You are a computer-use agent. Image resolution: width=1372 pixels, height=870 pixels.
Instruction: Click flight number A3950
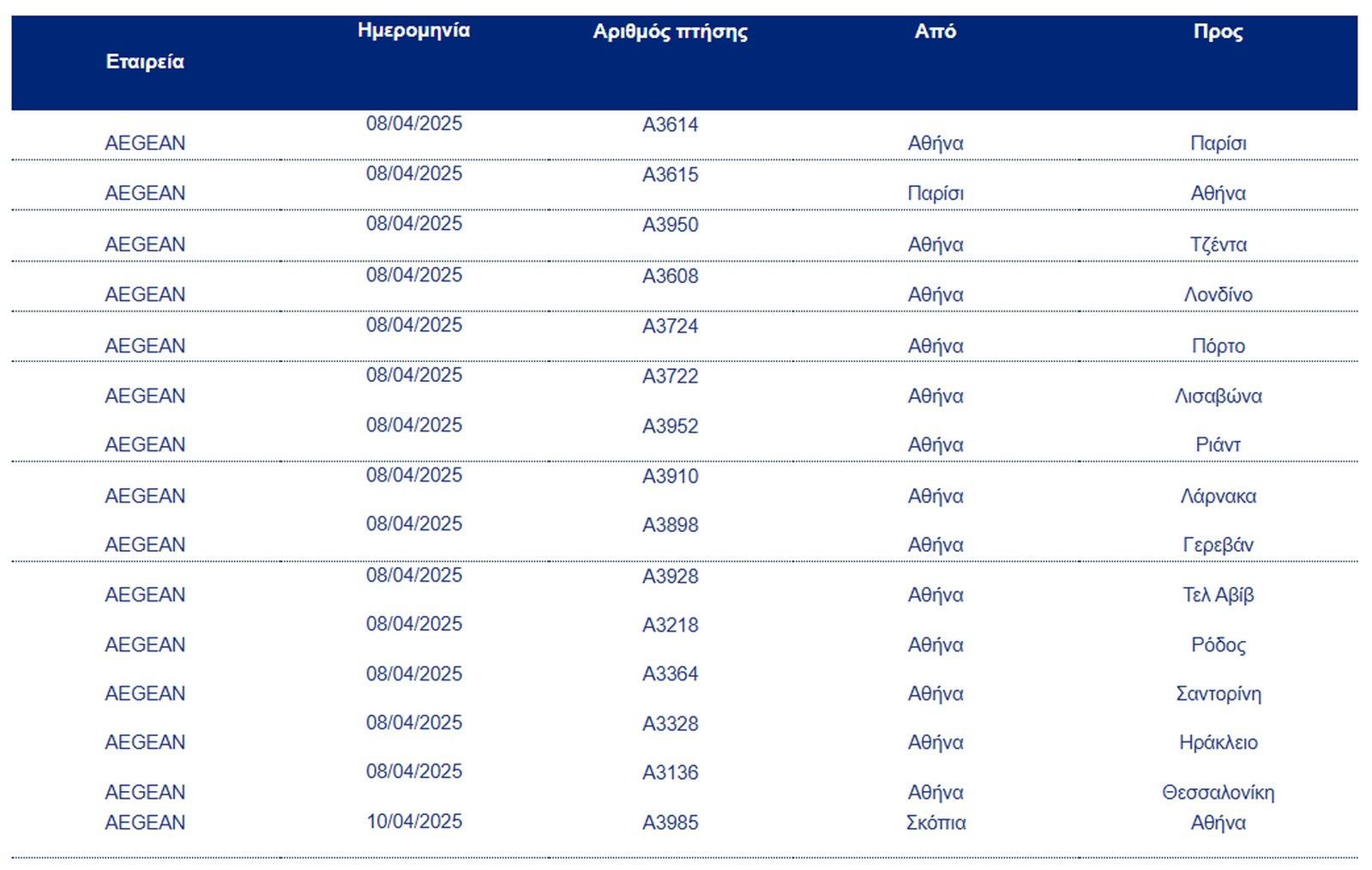[670, 225]
